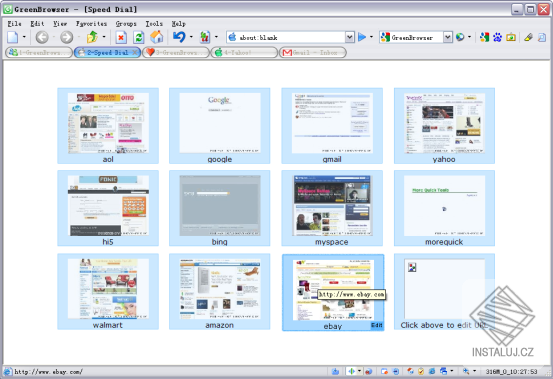This screenshot has height=379, width=553.
Task: Open the File menu
Action: click(14, 24)
